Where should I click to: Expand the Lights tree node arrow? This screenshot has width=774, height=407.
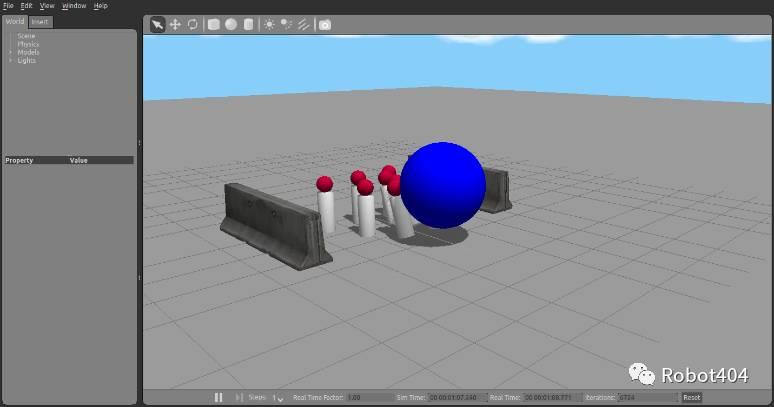[11, 60]
